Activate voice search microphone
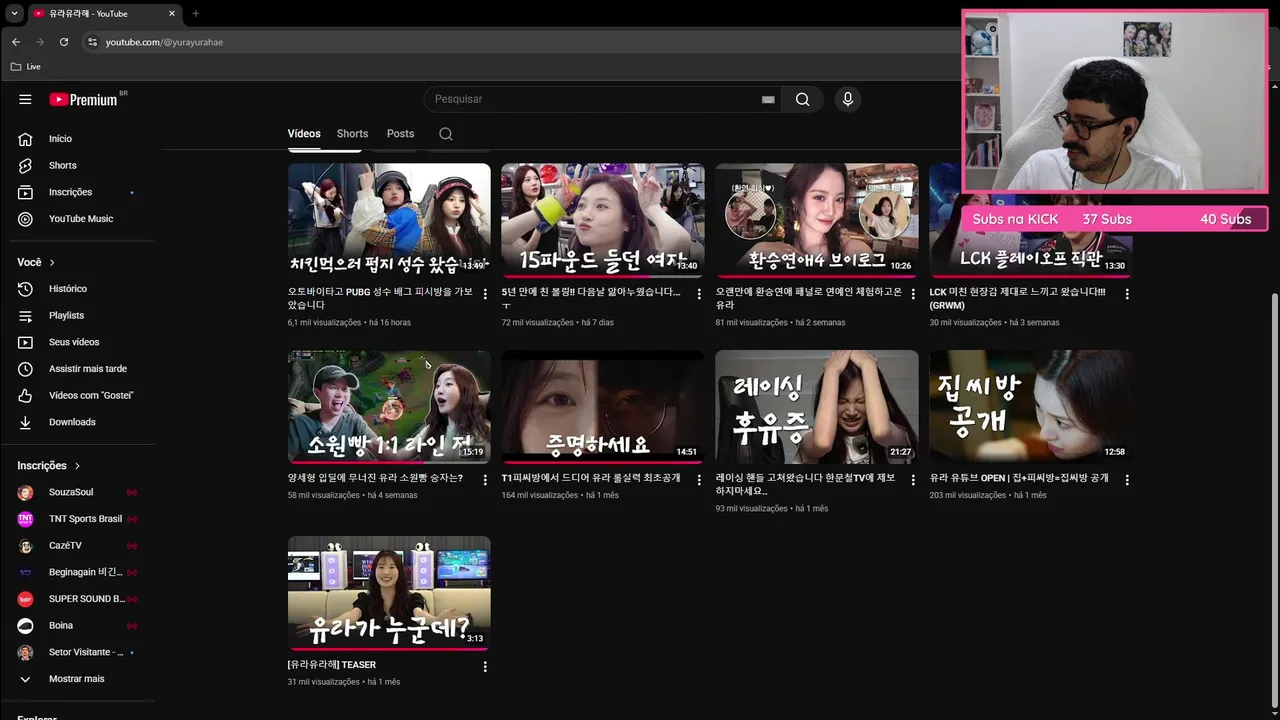This screenshot has height=720, width=1280. click(x=848, y=99)
